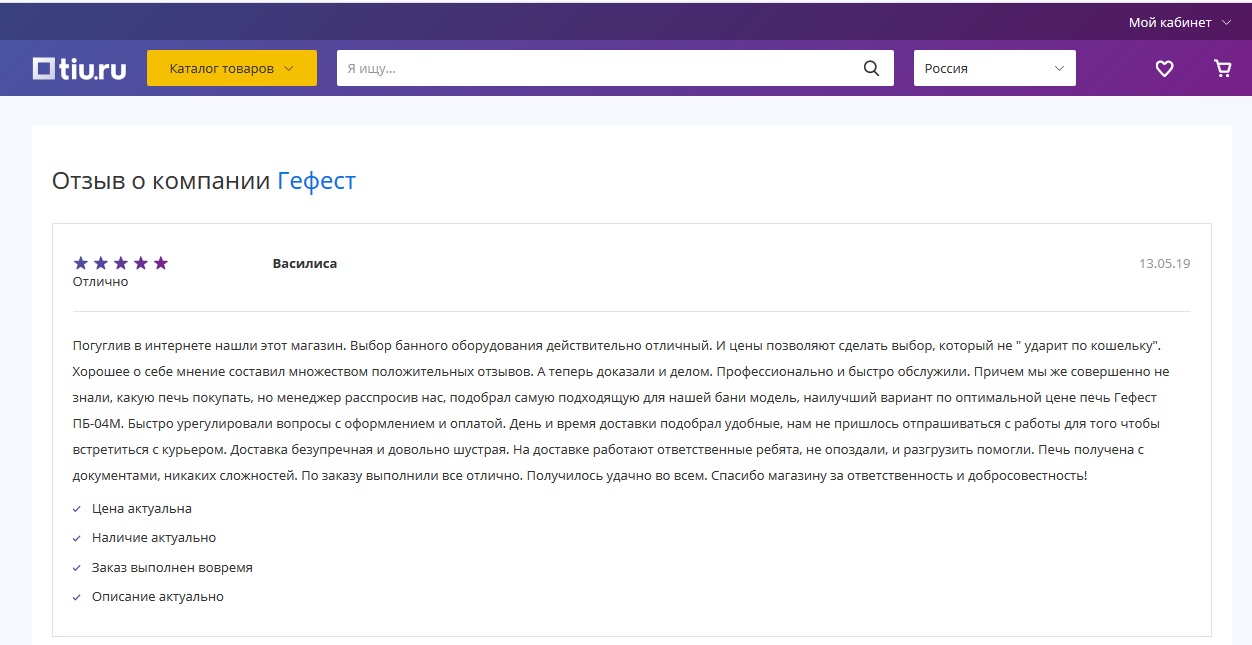Click the review date 13.05.19

click(1164, 264)
